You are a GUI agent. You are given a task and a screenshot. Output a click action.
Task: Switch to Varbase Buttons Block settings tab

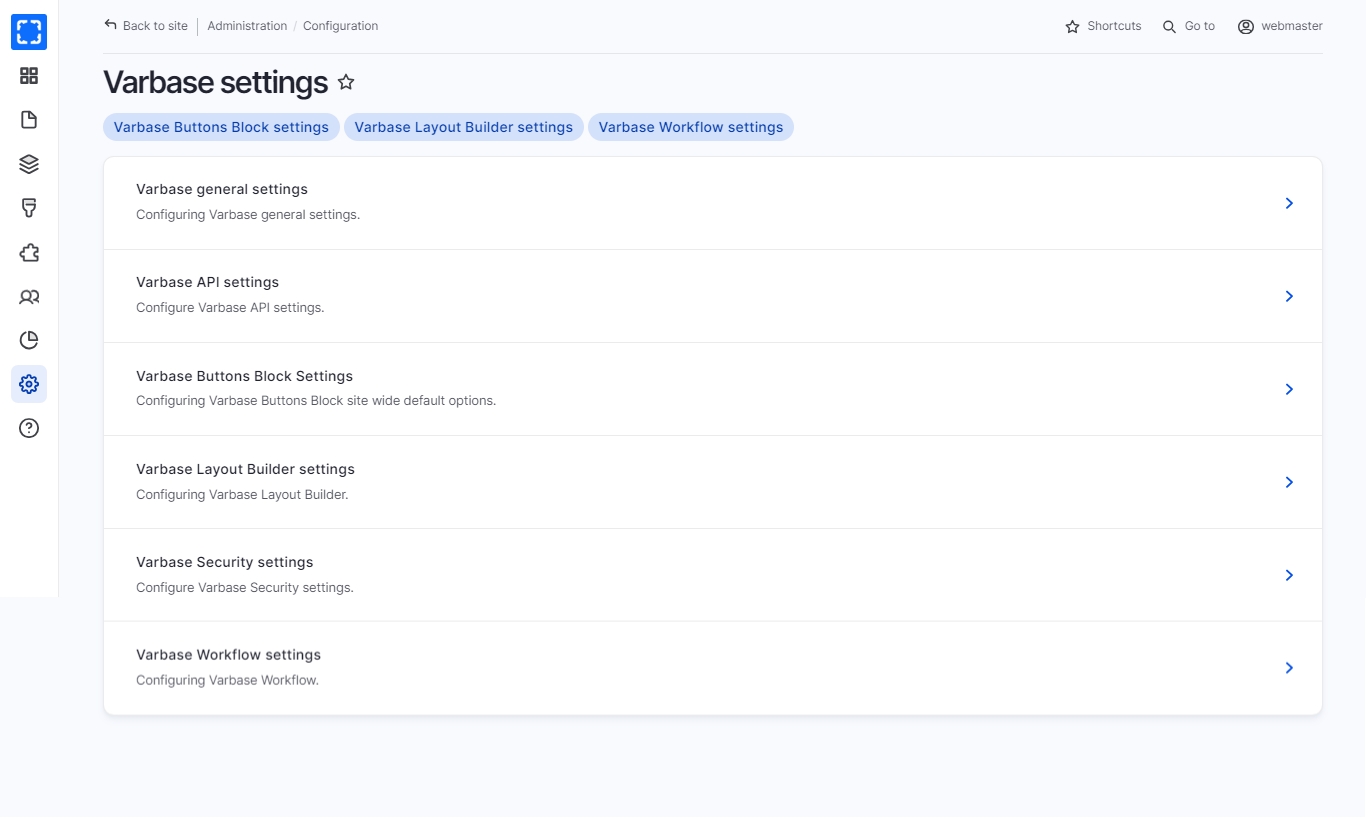[221, 127]
